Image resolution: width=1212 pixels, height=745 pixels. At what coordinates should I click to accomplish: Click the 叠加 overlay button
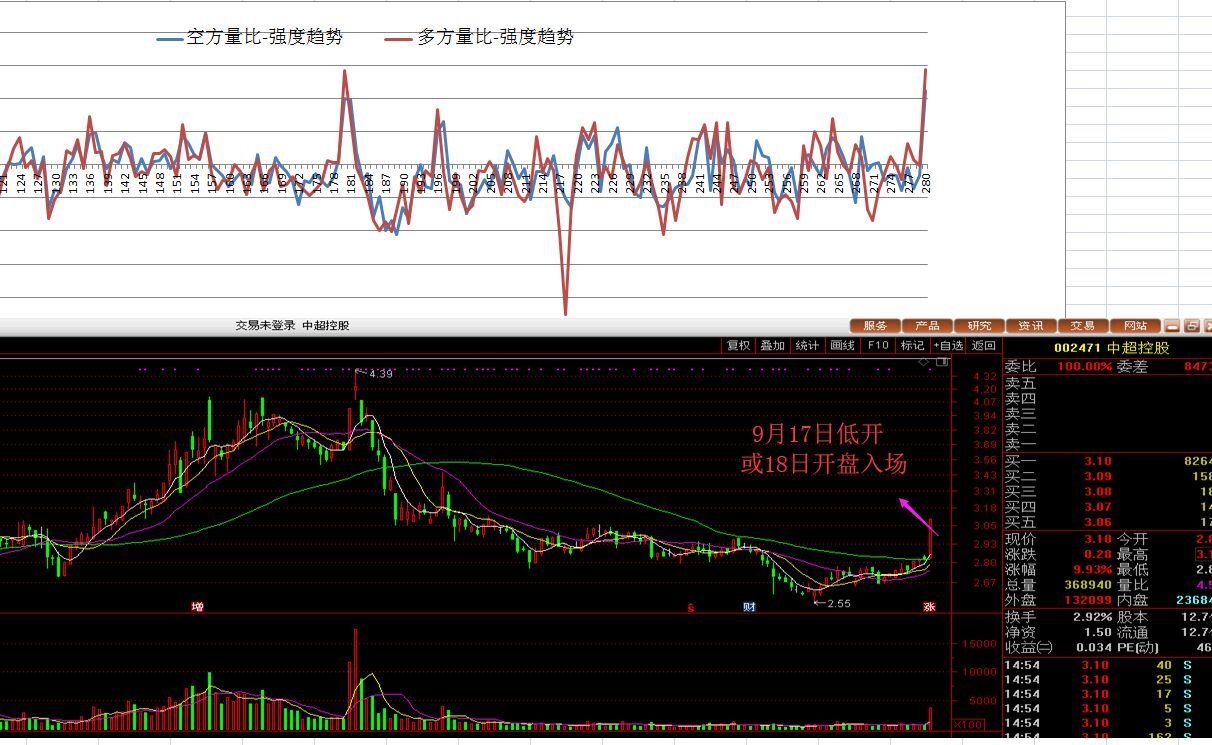click(772, 346)
